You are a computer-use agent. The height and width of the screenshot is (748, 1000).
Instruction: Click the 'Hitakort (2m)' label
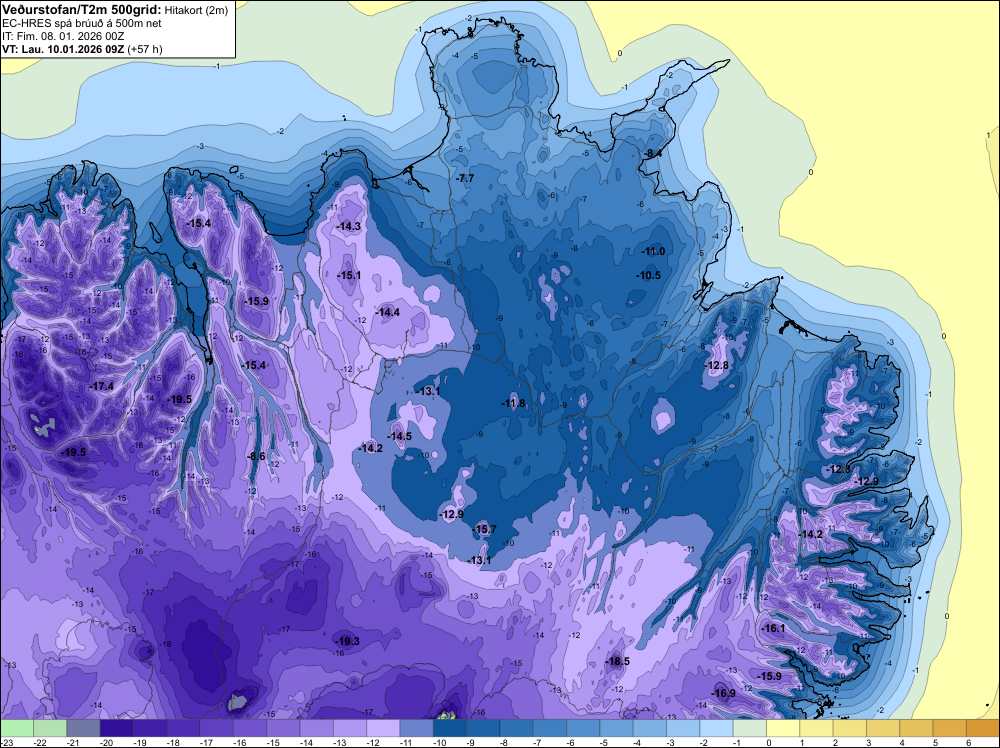[196, 10]
